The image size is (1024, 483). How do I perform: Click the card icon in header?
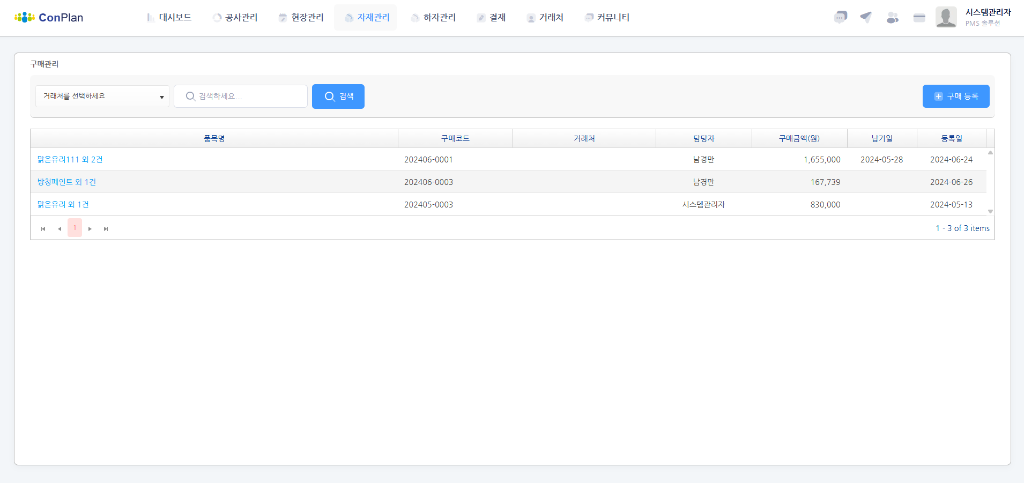pos(919,18)
